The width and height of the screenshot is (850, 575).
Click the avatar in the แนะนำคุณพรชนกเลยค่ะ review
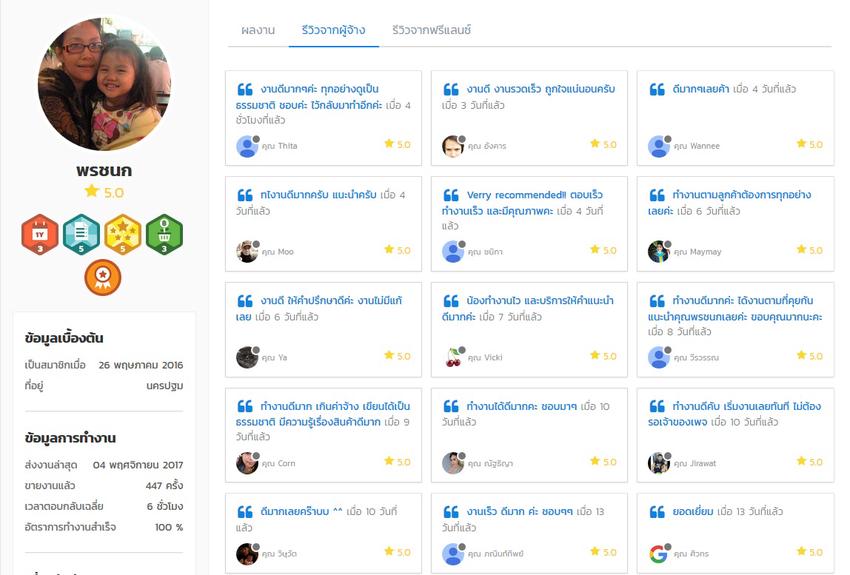(x=659, y=358)
